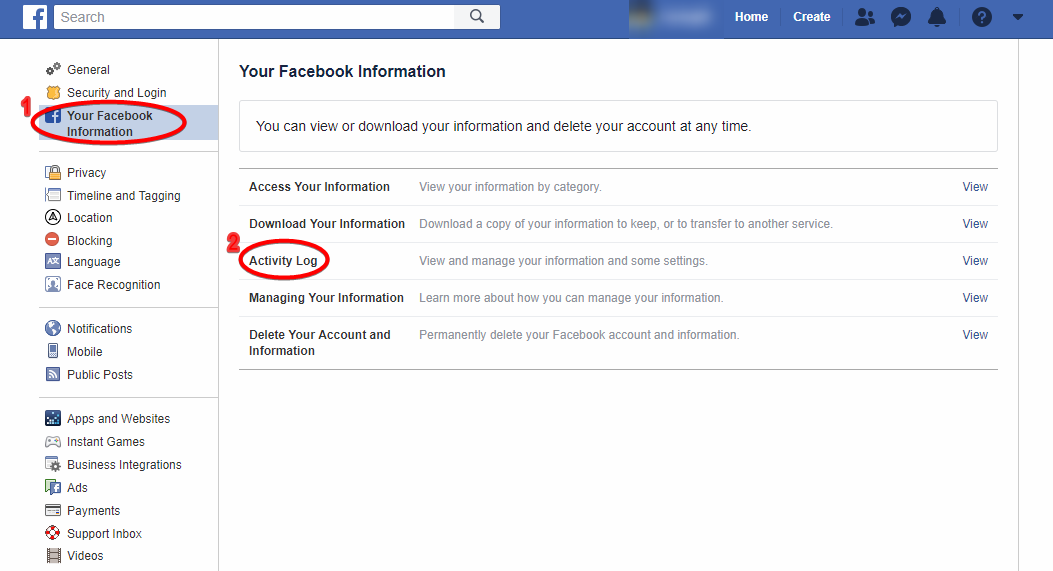This screenshot has height=571, width=1053.
Task: Click the Apps and Websites icon
Action: pos(53,418)
